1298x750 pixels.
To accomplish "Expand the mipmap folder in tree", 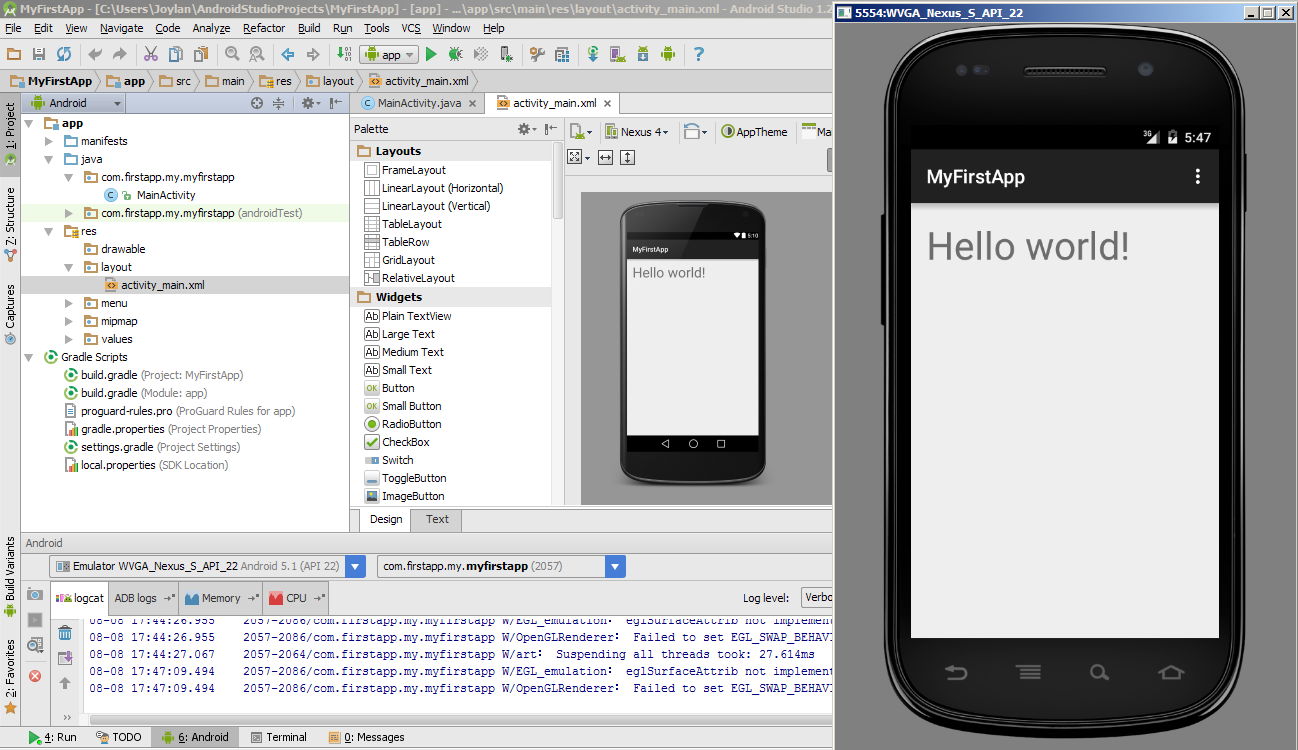I will click(x=68, y=321).
